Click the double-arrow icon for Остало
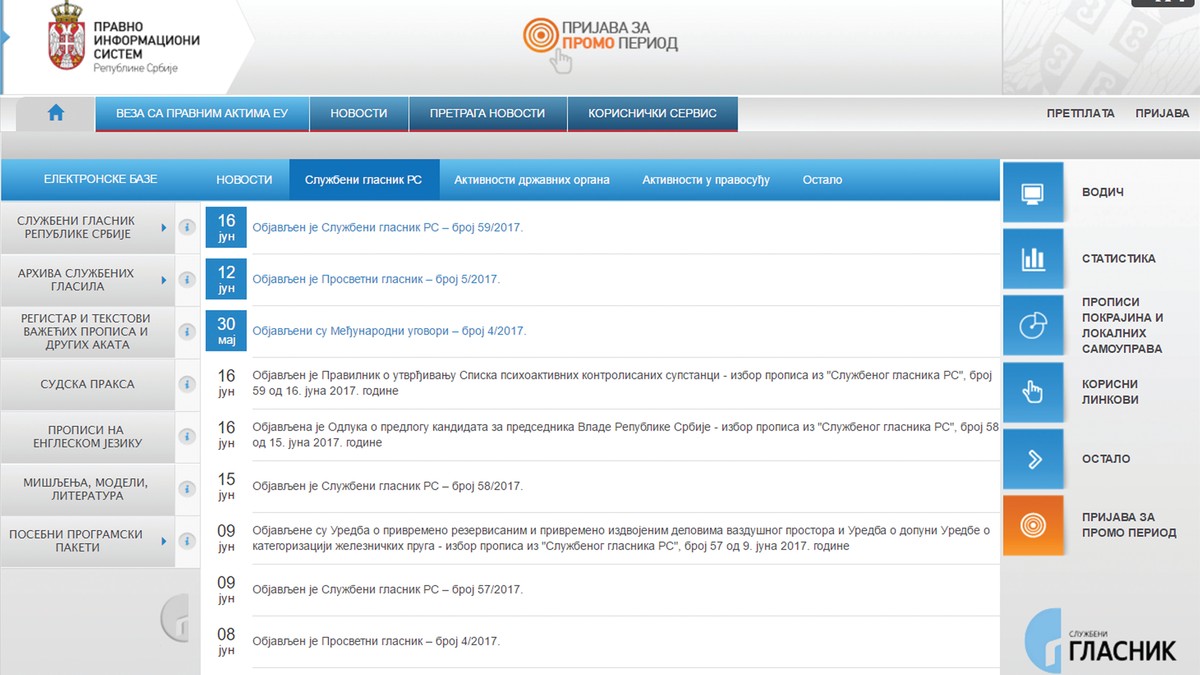Screen dimensions: 1200x675 [x=1034, y=458]
